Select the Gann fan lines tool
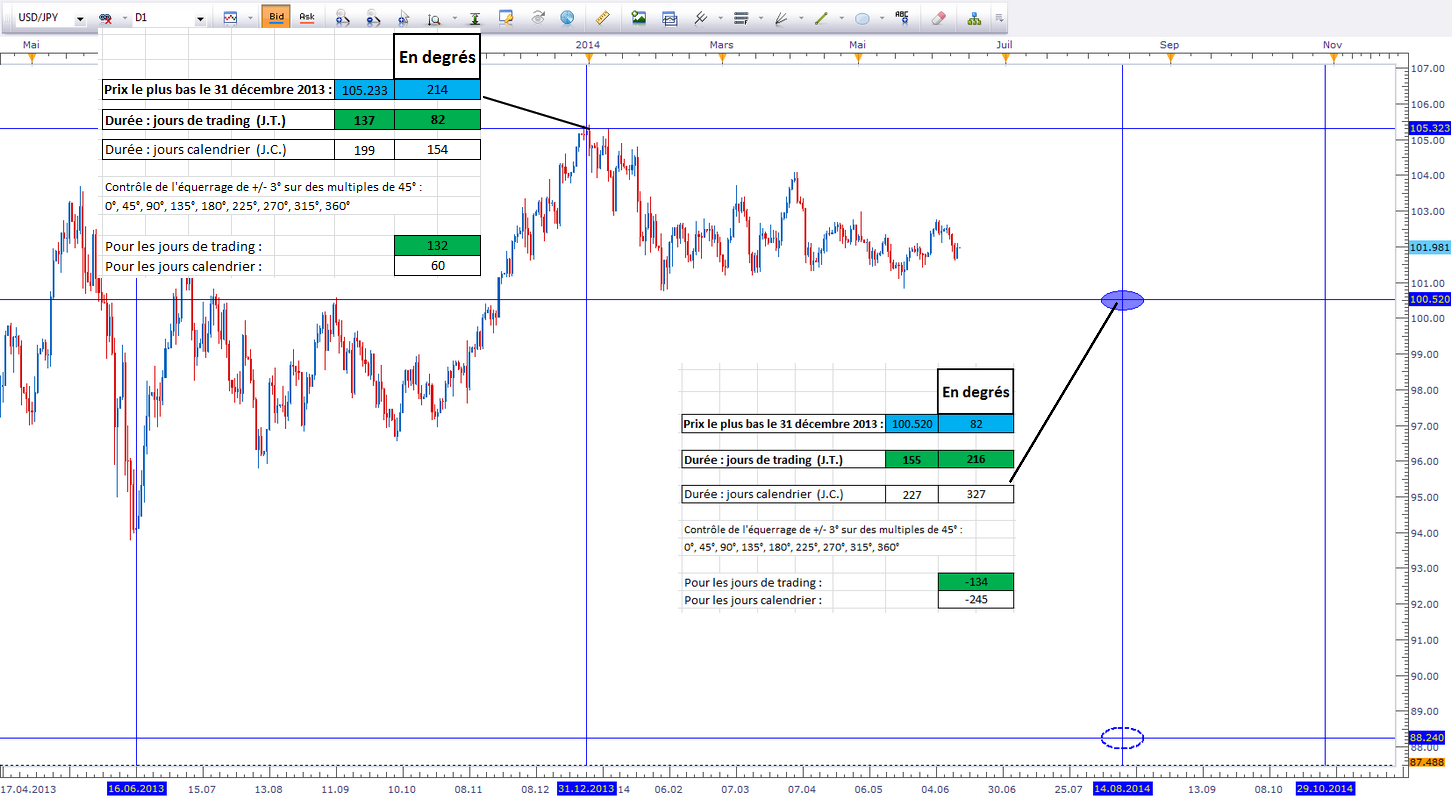 [x=781, y=18]
